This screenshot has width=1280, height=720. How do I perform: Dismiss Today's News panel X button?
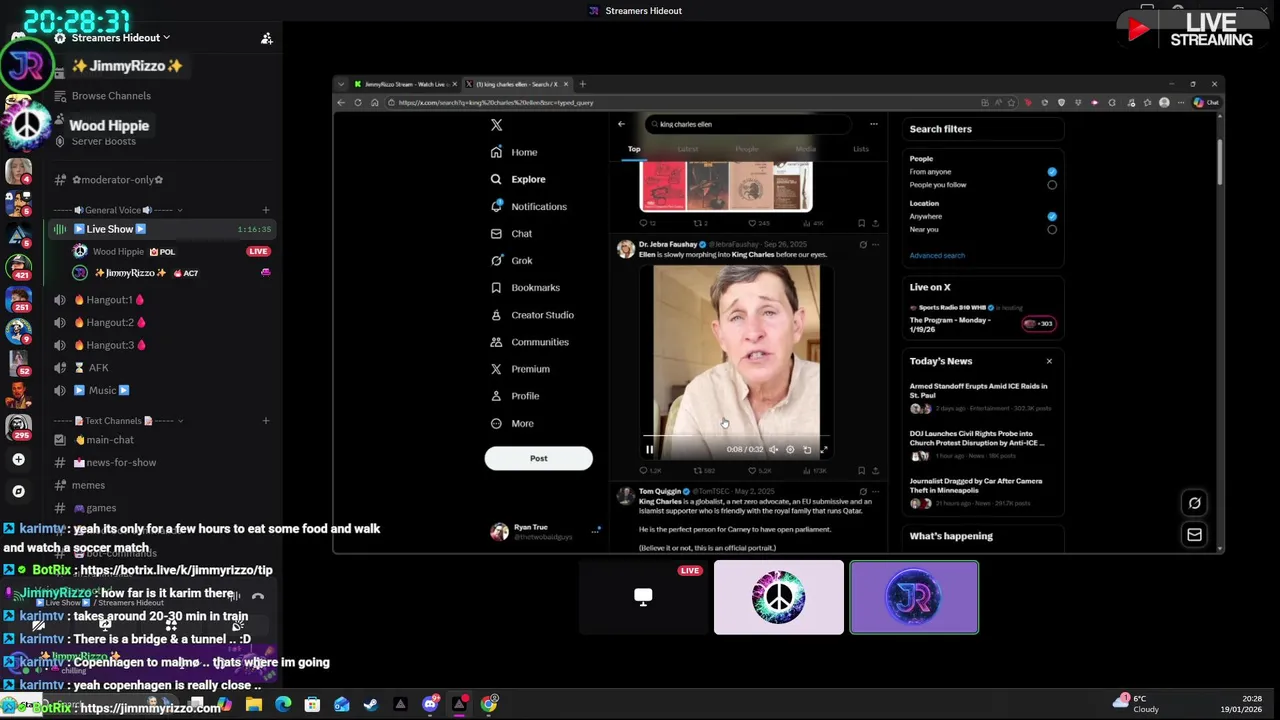[1049, 361]
